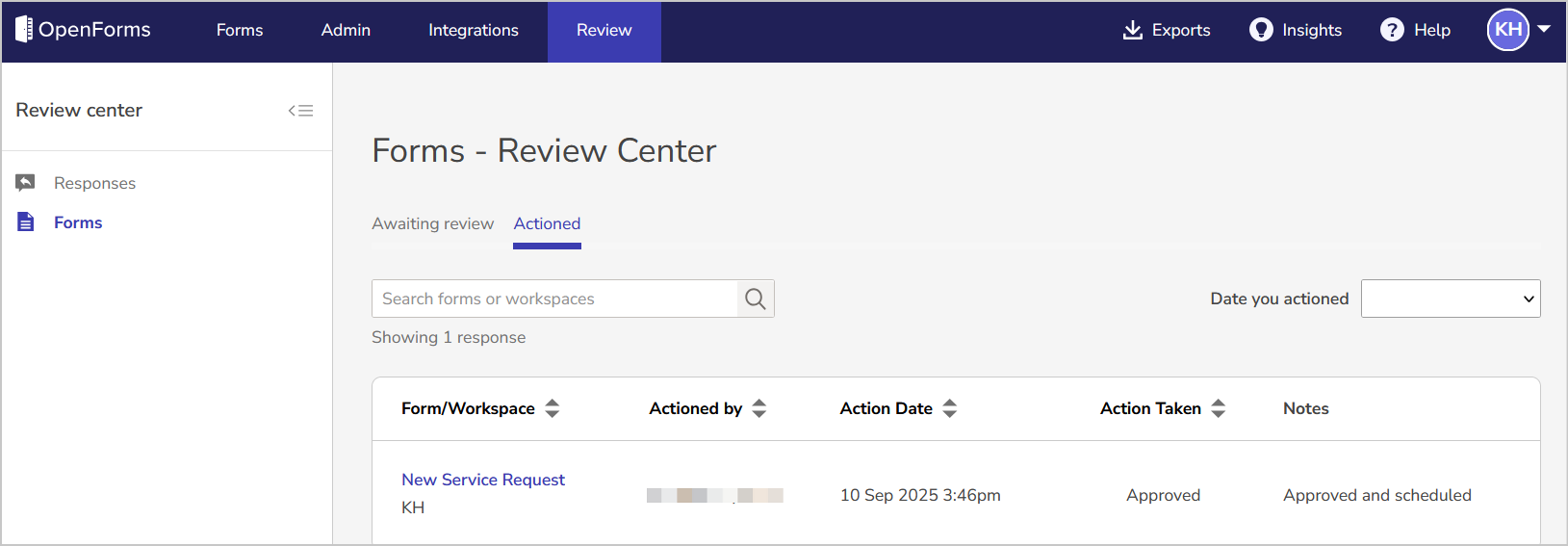The image size is (1568, 546).
Task: Collapse the Review center sidebar
Action: pyautogui.click(x=300, y=111)
